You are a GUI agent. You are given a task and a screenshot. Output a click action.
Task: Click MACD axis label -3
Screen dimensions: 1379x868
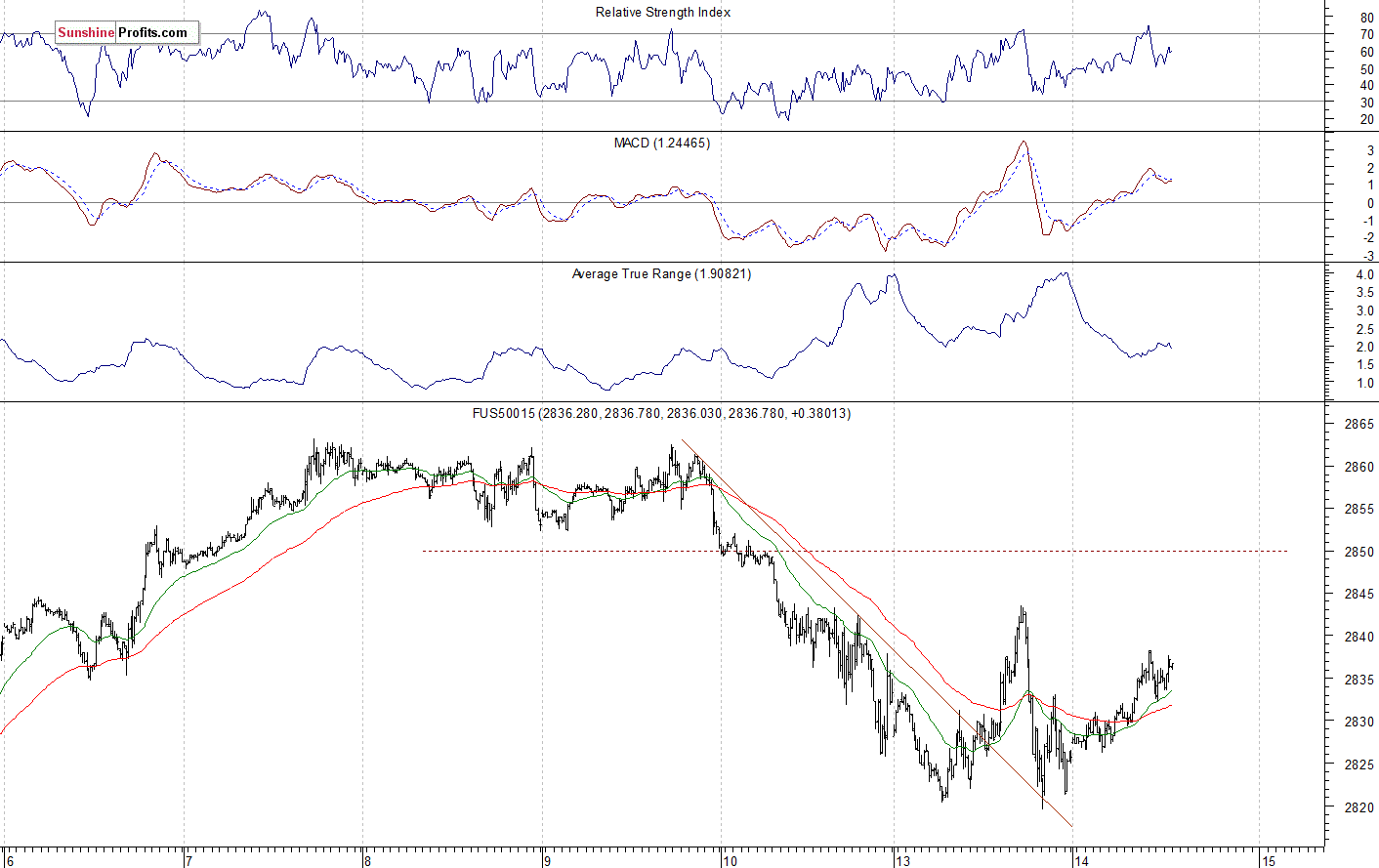[1369, 256]
